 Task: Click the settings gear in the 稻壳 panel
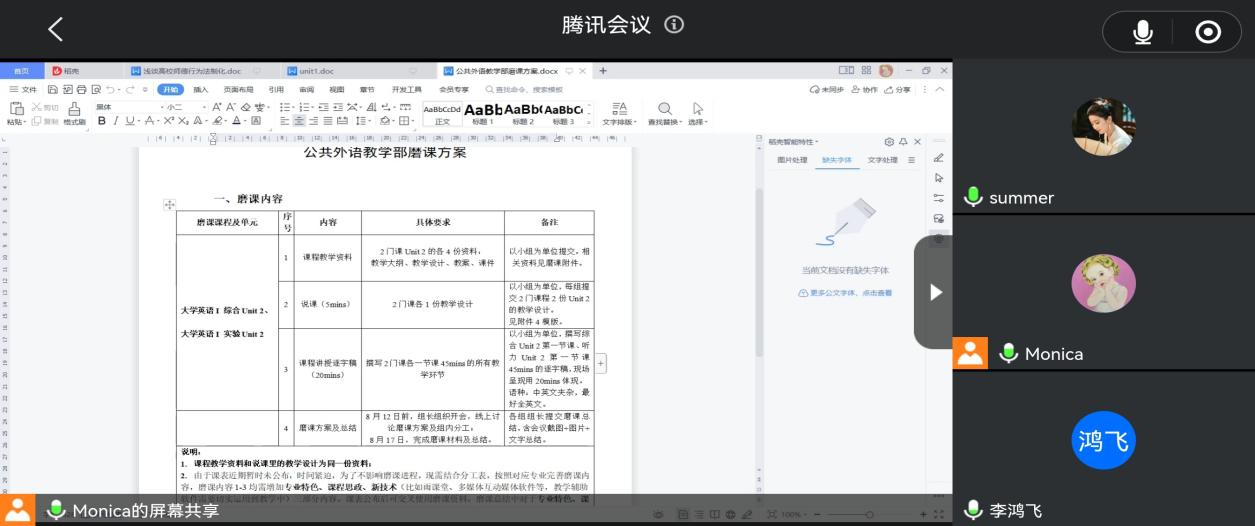click(x=889, y=142)
